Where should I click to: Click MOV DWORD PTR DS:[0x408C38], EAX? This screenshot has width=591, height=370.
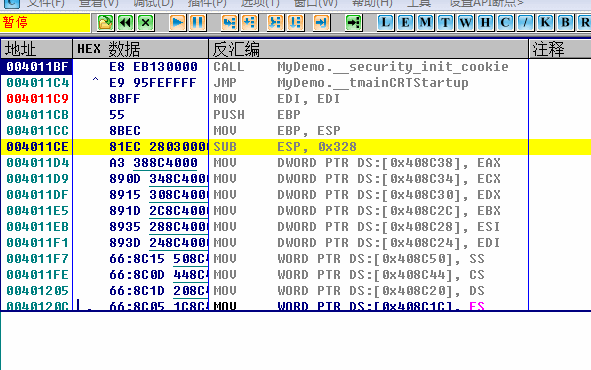click(x=357, y=163)
